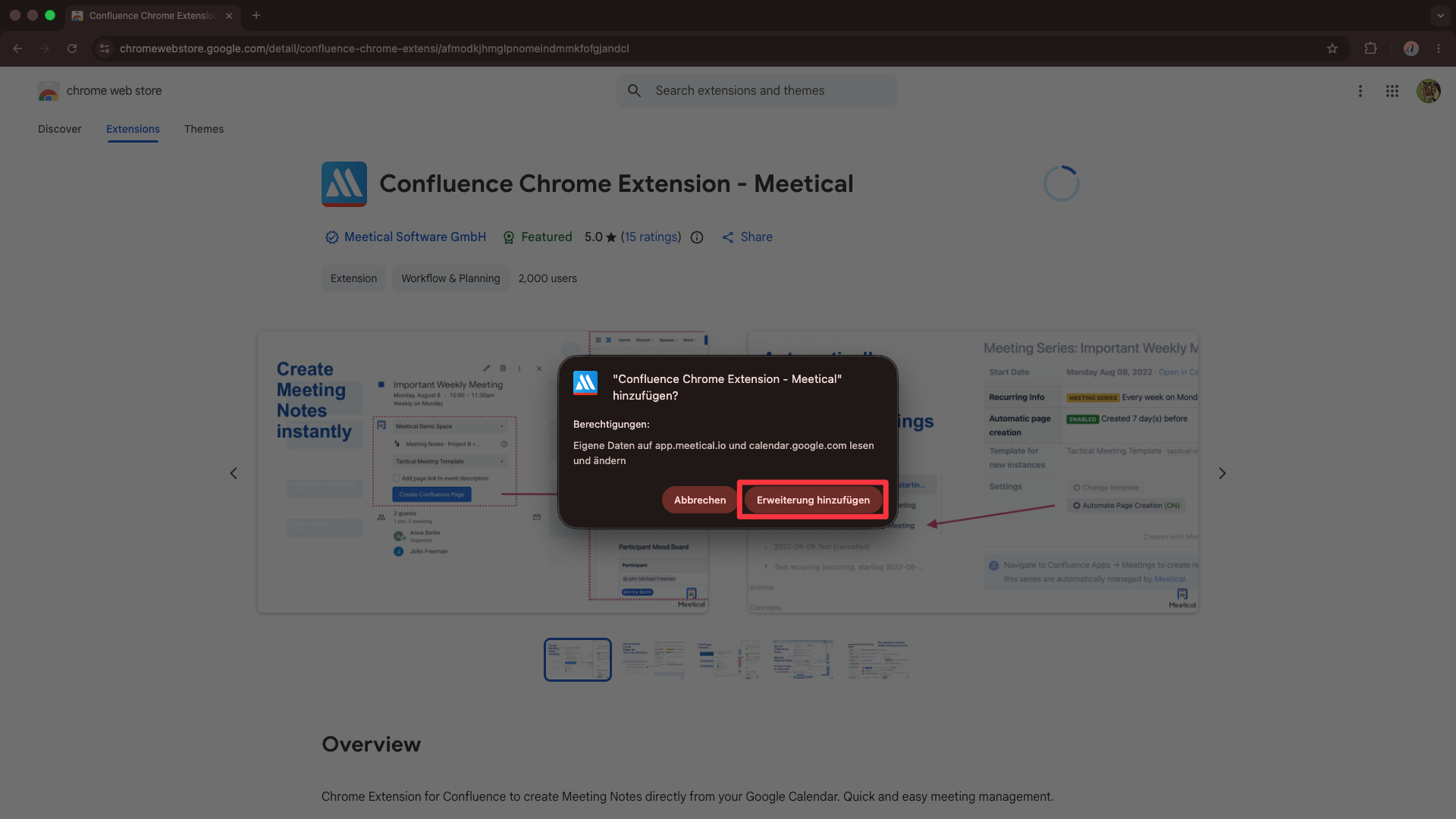Open the Meetical Software GmbH publisher link

pos(415,237)
